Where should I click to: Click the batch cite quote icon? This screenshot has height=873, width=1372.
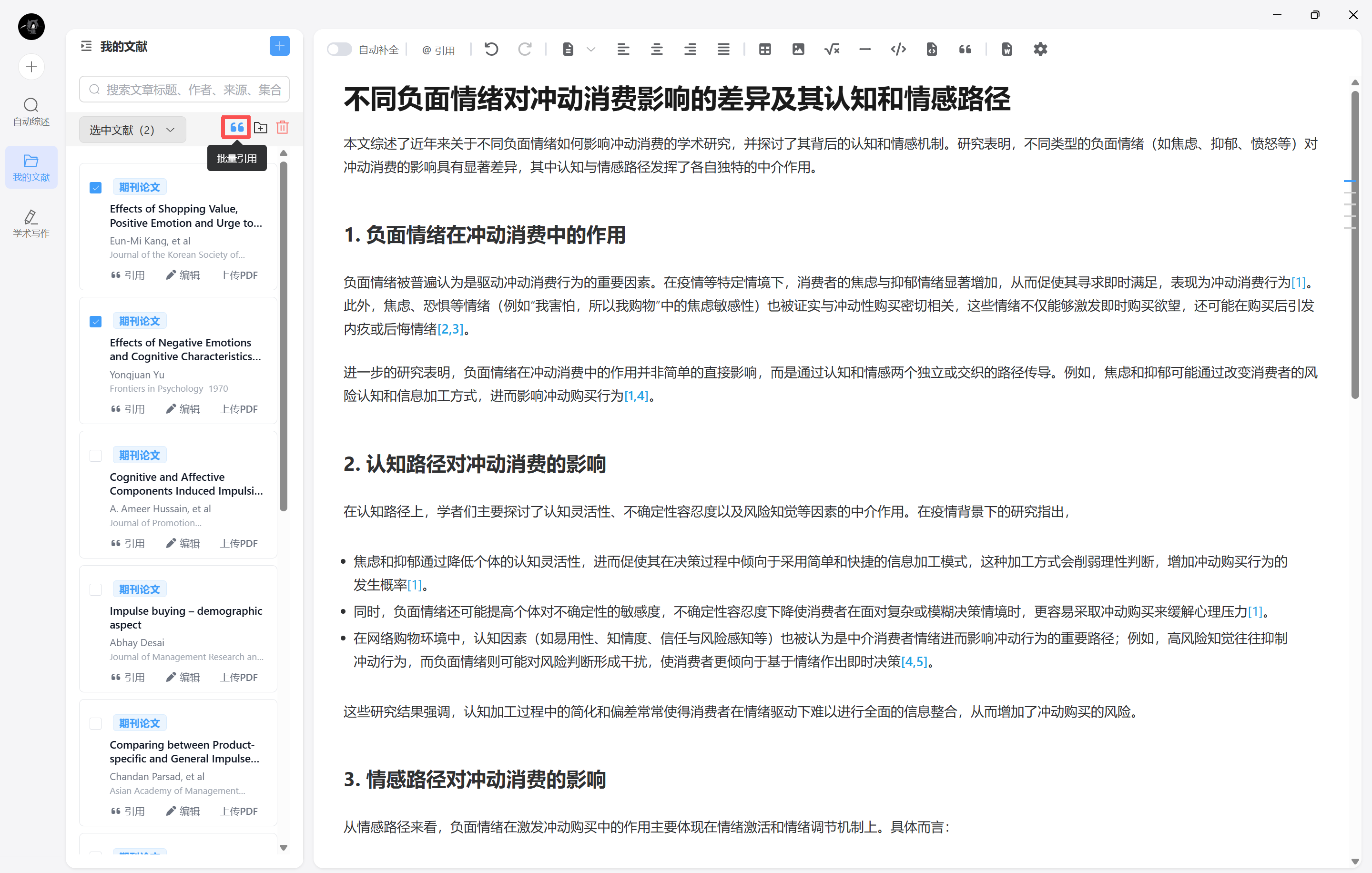(236, 128)
